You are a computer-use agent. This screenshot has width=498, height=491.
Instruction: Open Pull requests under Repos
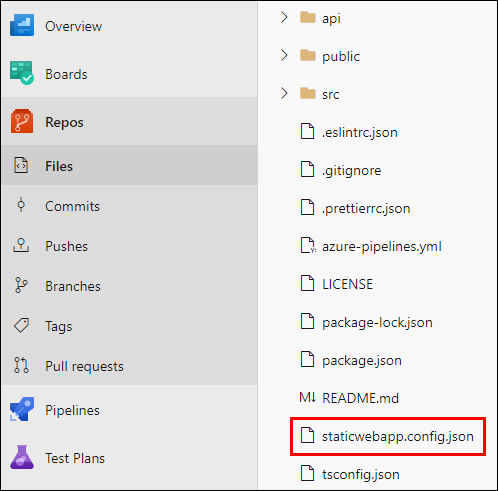(84, 367)
